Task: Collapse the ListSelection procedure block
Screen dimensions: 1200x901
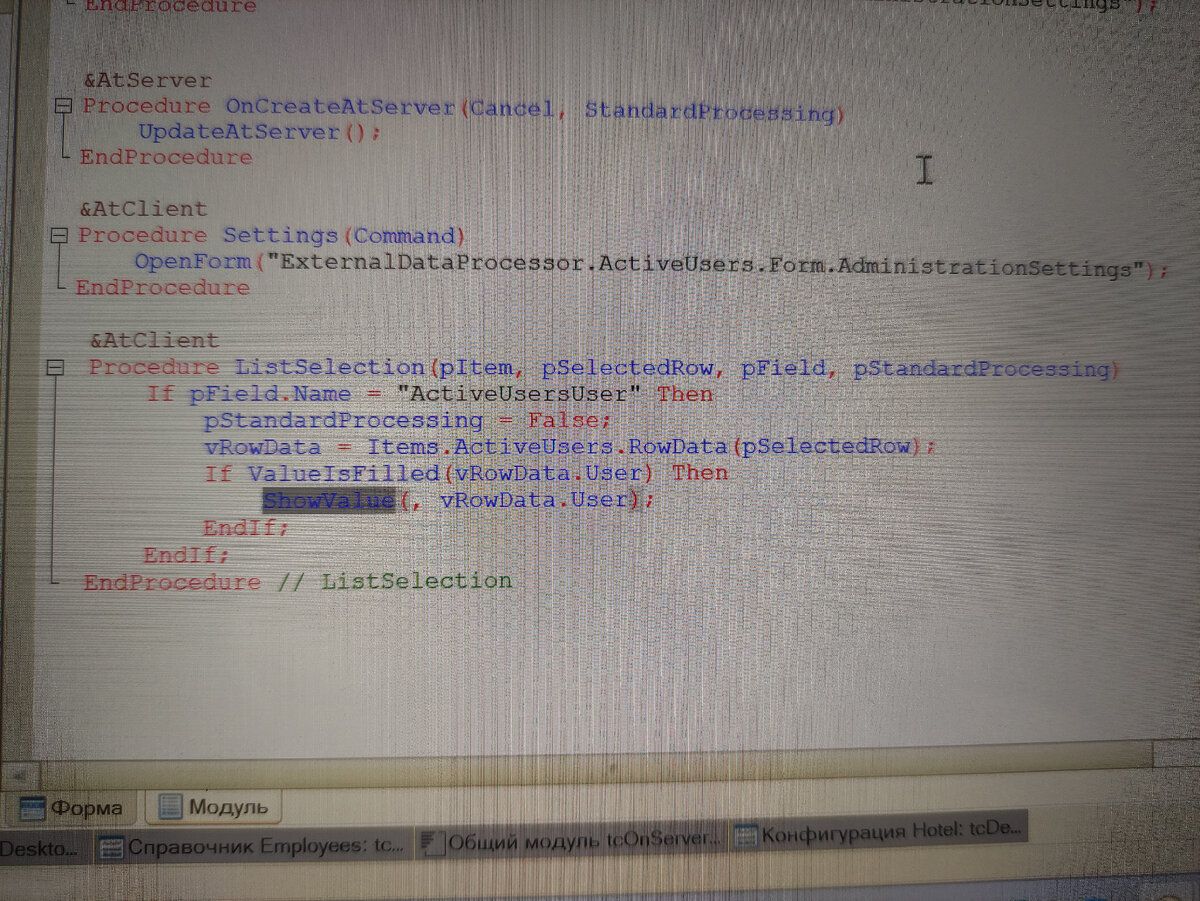Action: click(x=57, y=369)
